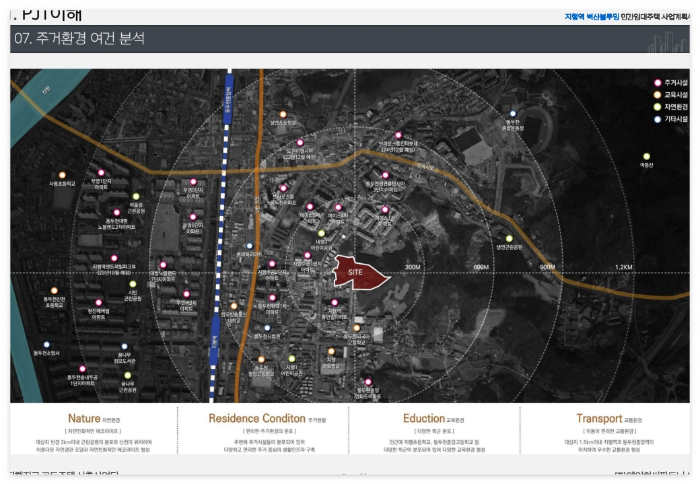
Task: Click the 주거시설 legend text
Action: pyautogui.click(x=676, y=83)
